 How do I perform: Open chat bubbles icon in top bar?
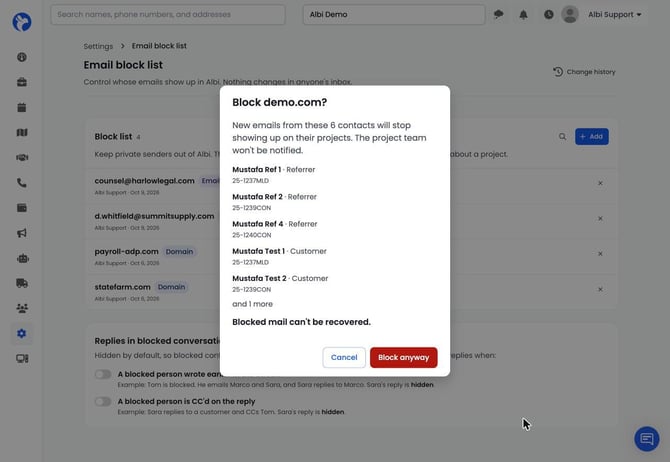click(498, 15)
